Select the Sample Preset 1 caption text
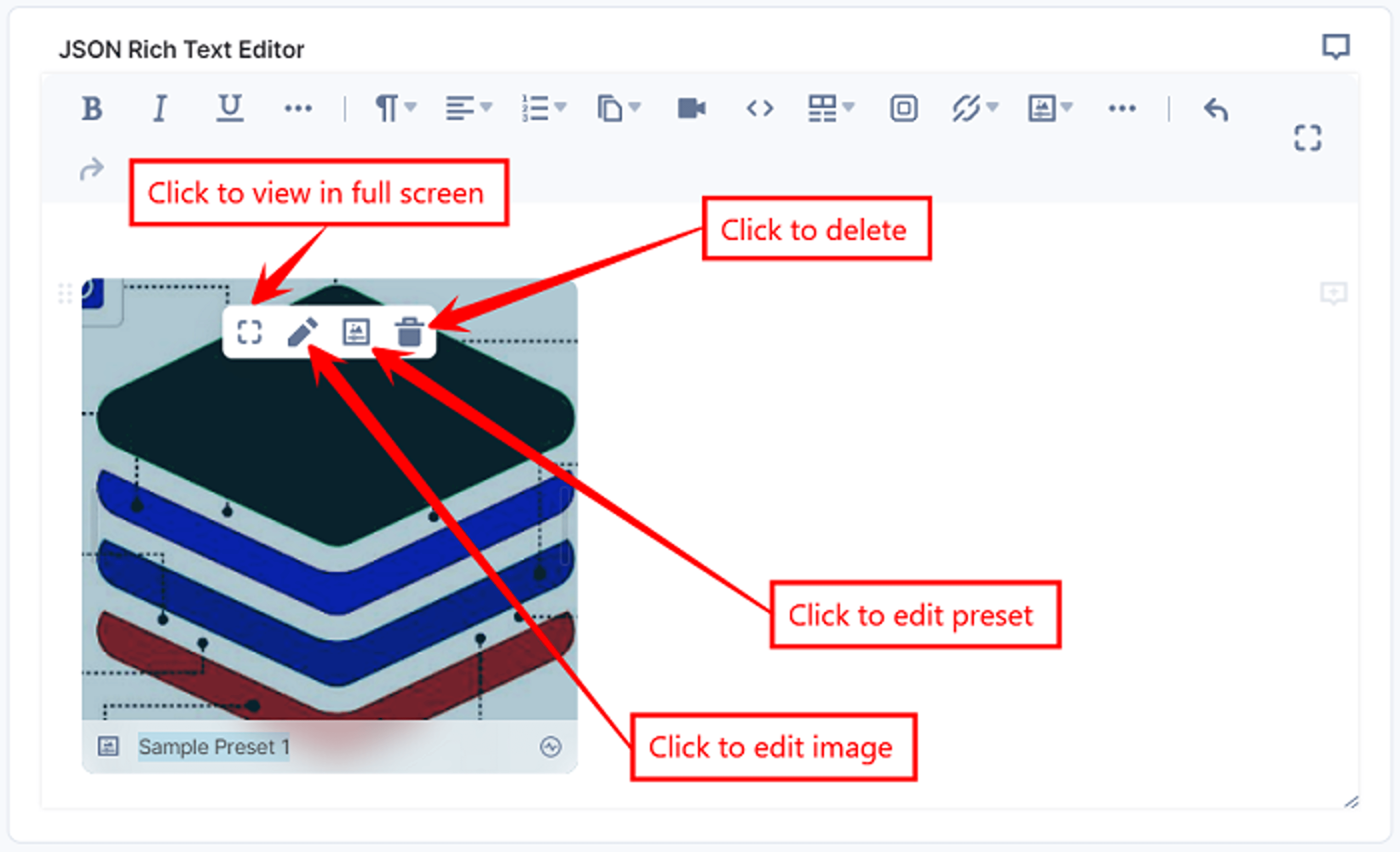Screen dimensions: 1400x852 click(214, 747)
